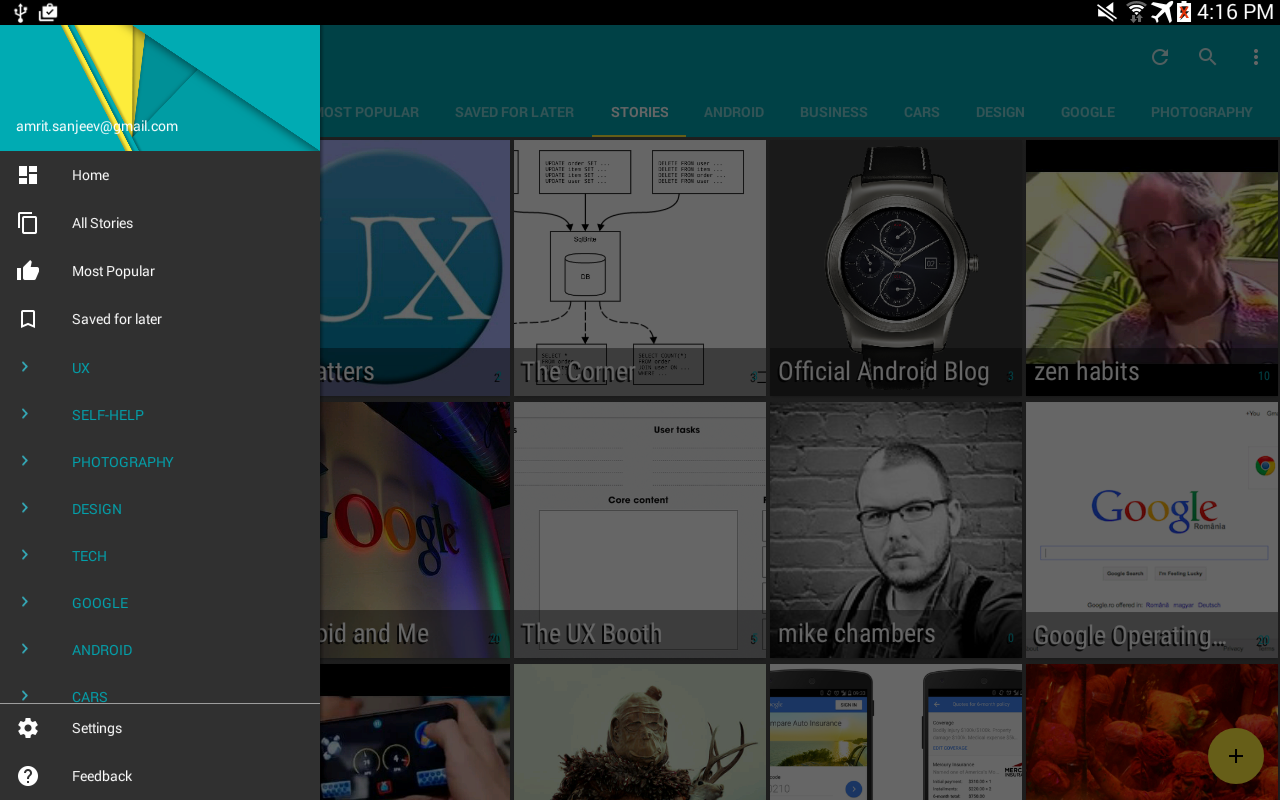Tap the Wi-Fi status icon
Image resolution: width=1280 pixels, height=800 pixels.
pyautogui.click(x=1136, y=12)
